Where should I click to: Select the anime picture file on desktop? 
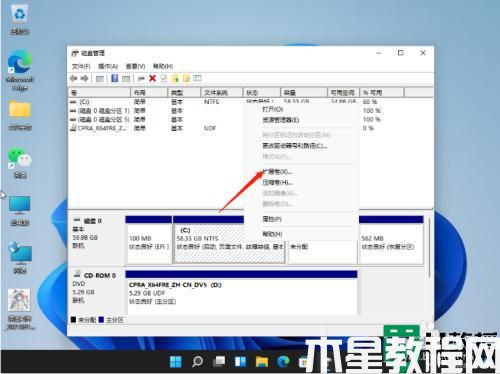coord(20,309)
